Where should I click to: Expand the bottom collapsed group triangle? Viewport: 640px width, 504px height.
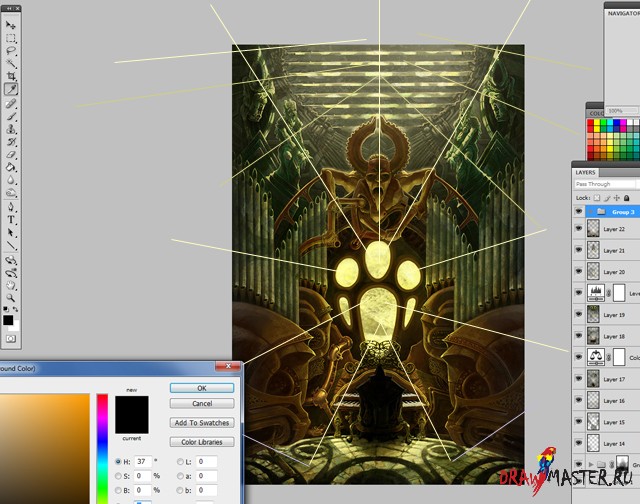(591, 464)
